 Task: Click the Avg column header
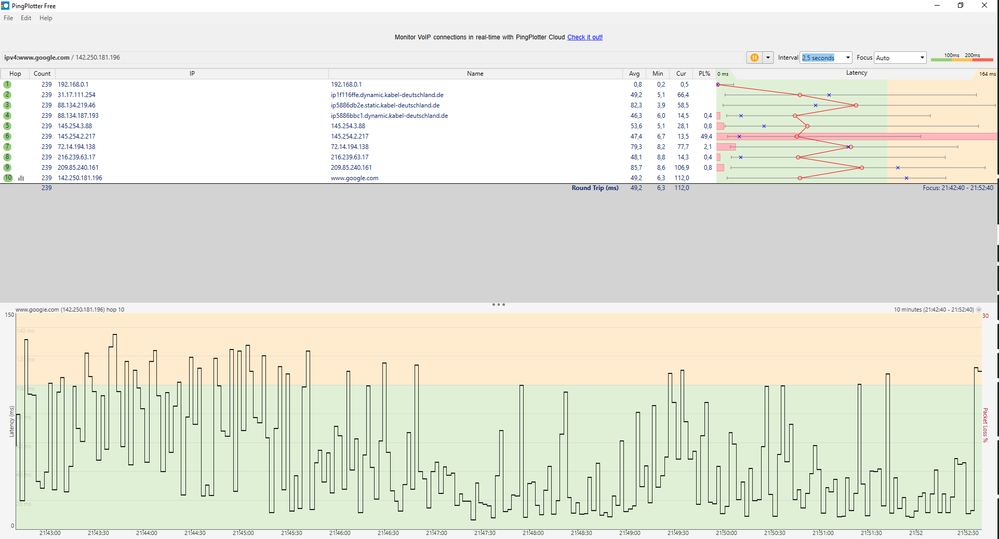click(x=634, y=73)
